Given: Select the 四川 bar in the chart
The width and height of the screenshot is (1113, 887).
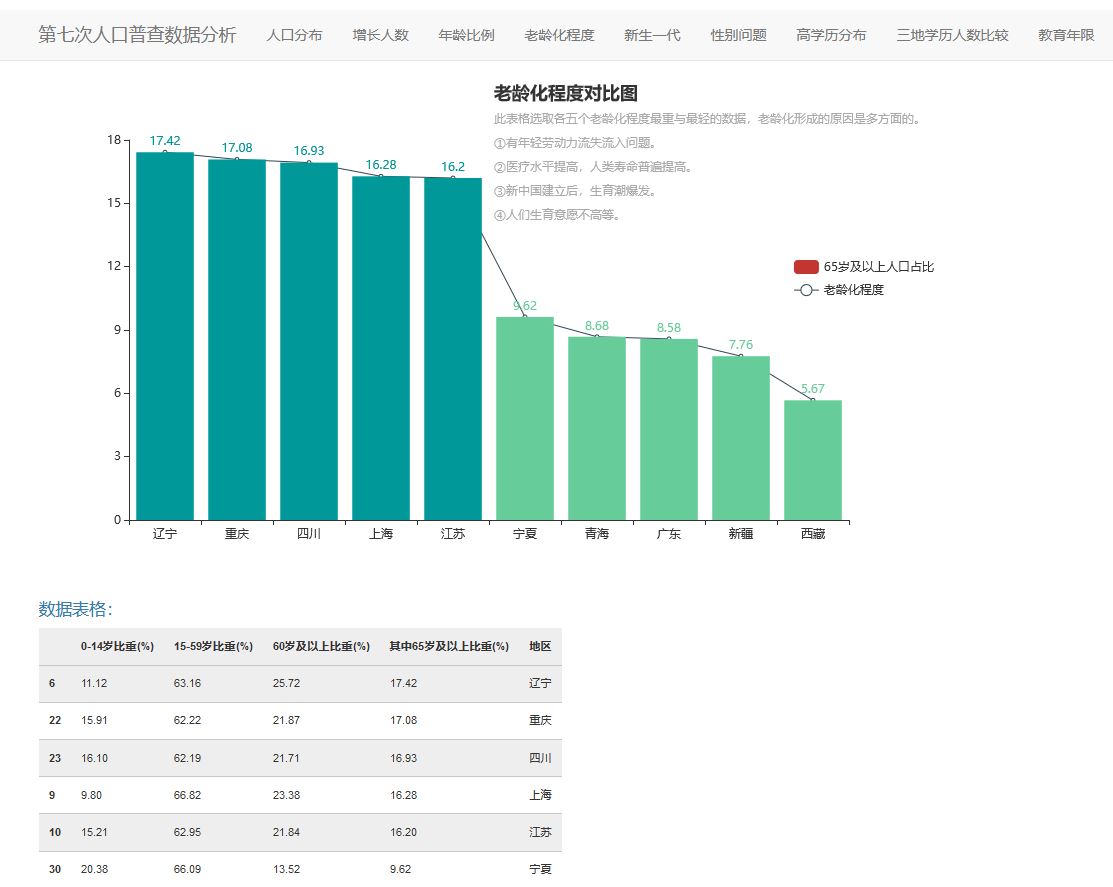Looking at the screenshot, I should 309,341.
